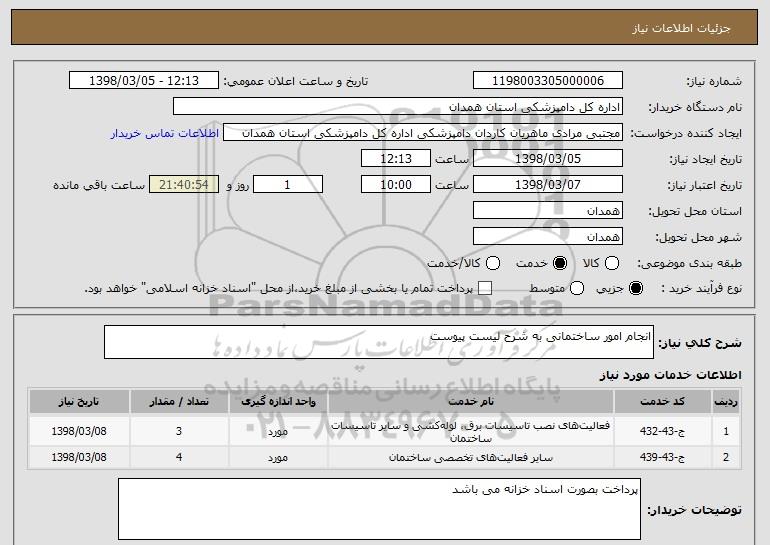Click the مورد unit in row 2

(278, 458)
